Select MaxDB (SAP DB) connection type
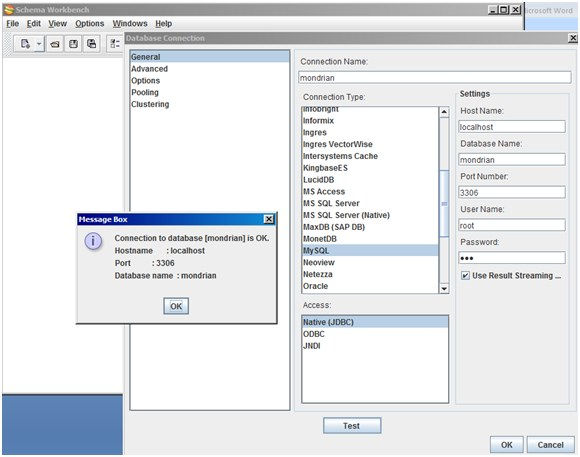This screenshot has height=457, width=580. 370,227
